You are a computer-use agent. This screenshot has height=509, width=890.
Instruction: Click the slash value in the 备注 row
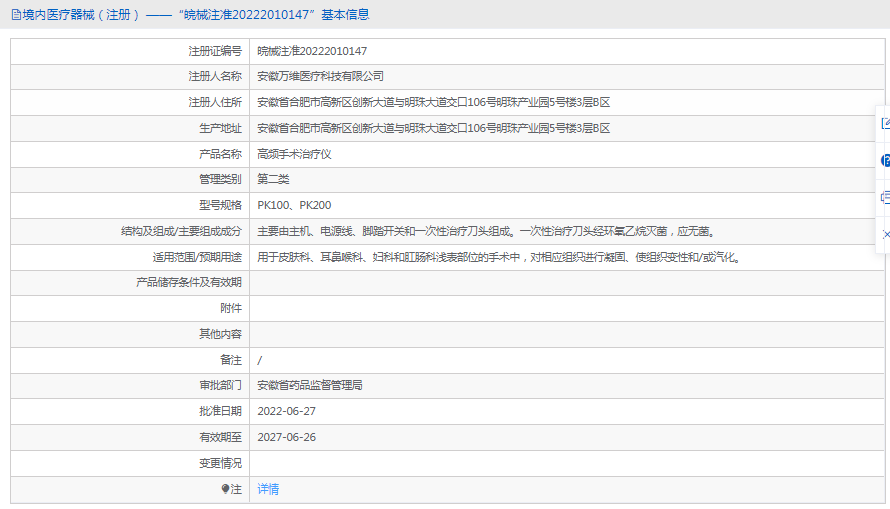tap(259, 360)
